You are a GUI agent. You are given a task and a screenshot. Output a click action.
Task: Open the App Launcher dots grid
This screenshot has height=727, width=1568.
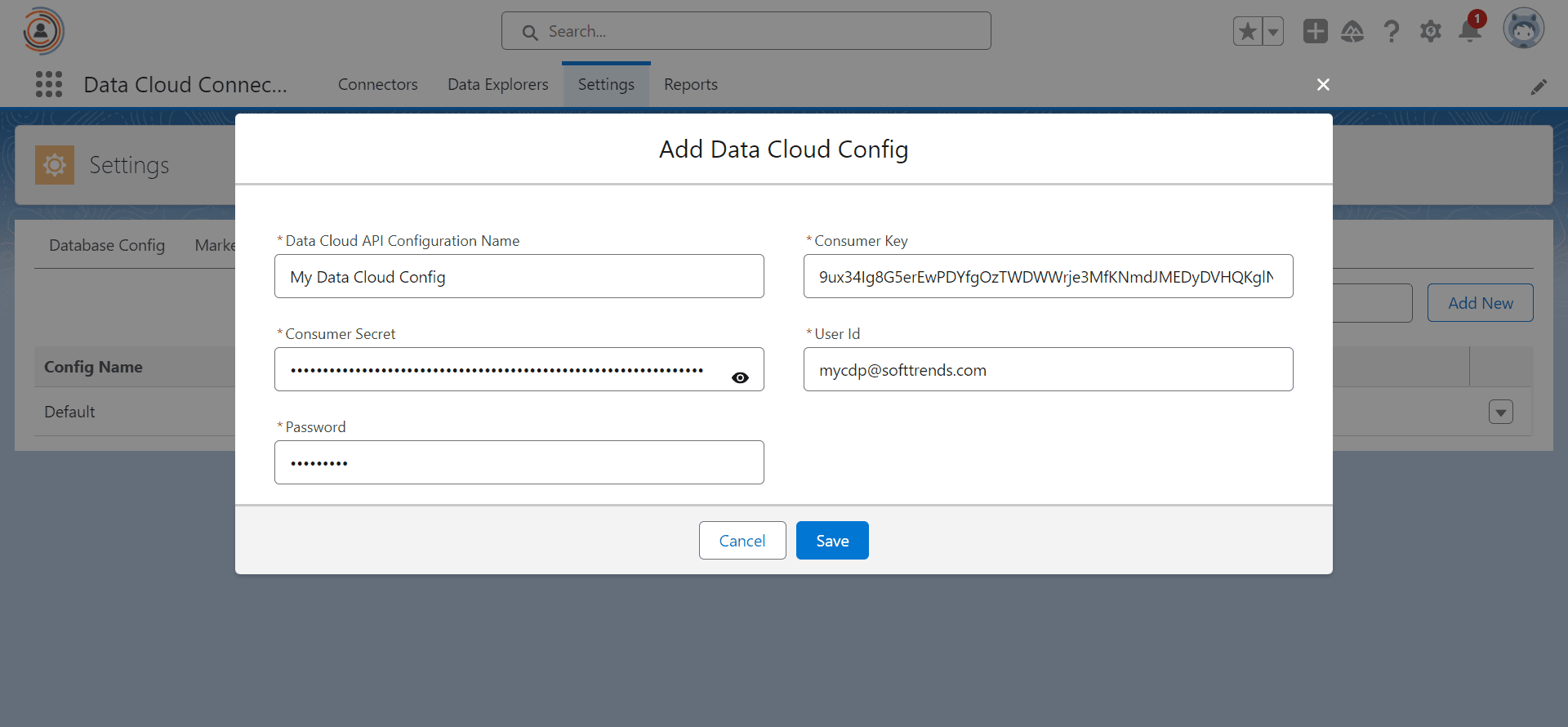pyautogui.click(x=49, y=84)
